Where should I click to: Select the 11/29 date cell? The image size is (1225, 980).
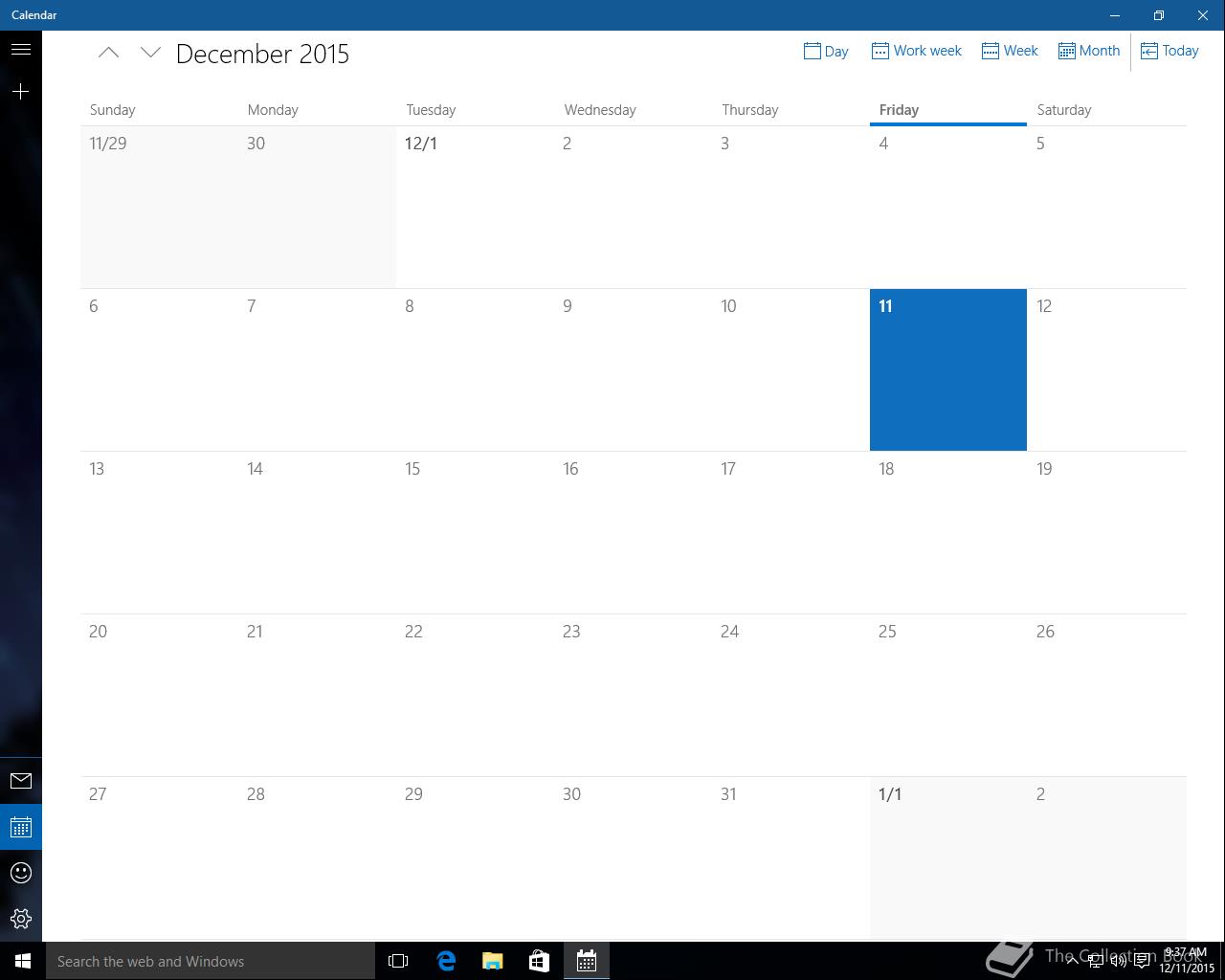(x=159, y=207)
